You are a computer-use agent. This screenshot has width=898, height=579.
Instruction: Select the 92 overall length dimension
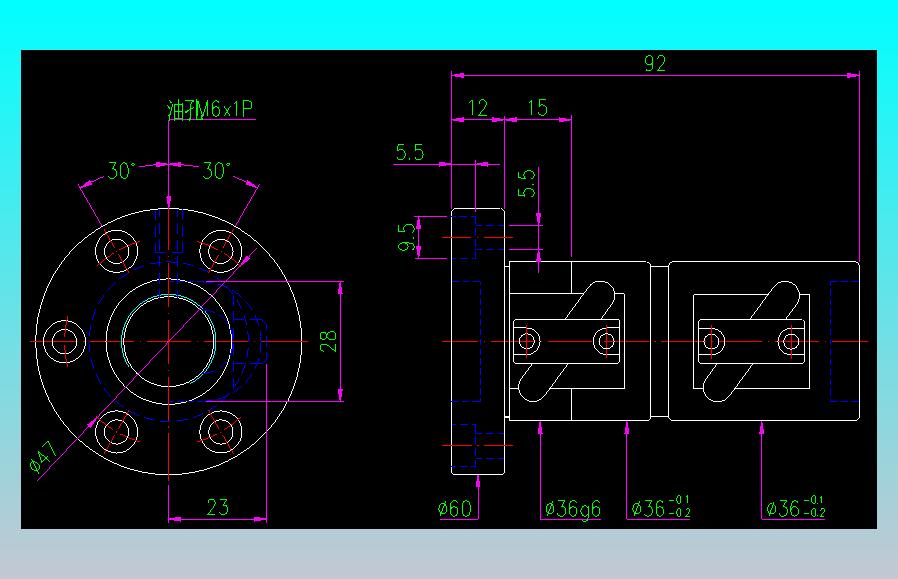tap(655, 63)
